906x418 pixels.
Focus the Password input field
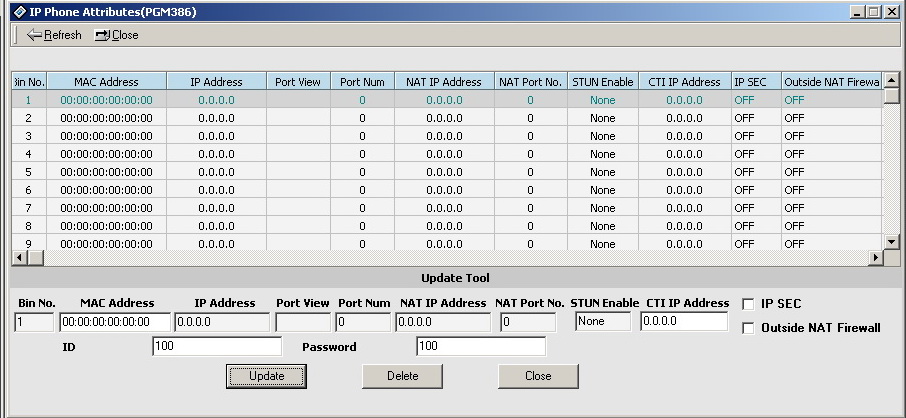(480, 346)
